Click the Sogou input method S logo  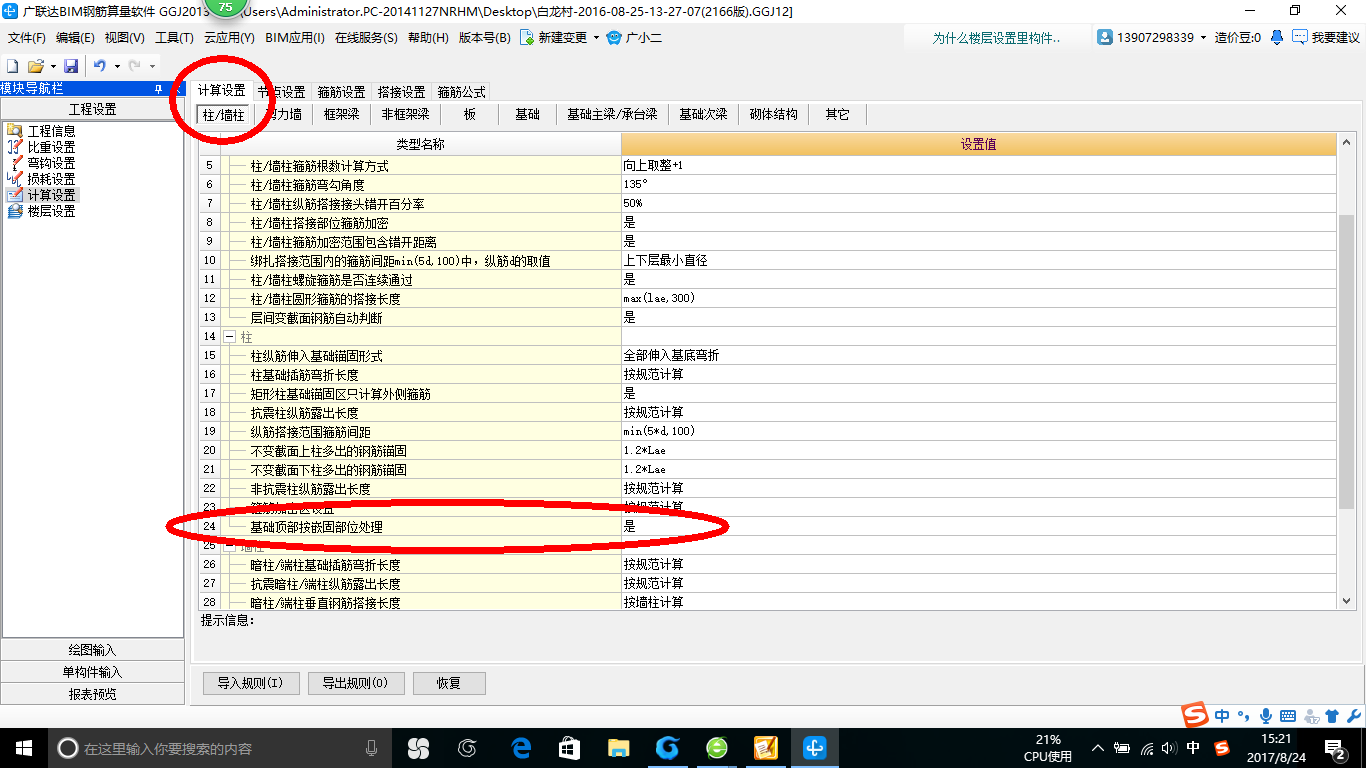[x=1196, y=715]
